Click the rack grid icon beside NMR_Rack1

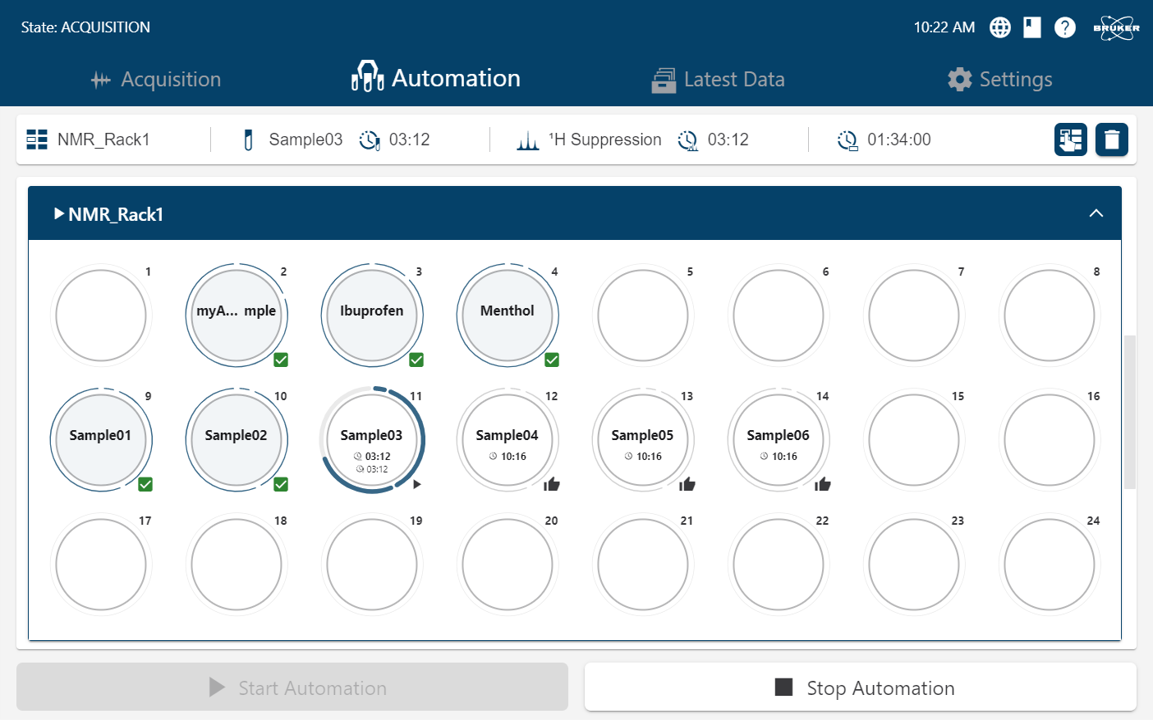click(37, 139)
